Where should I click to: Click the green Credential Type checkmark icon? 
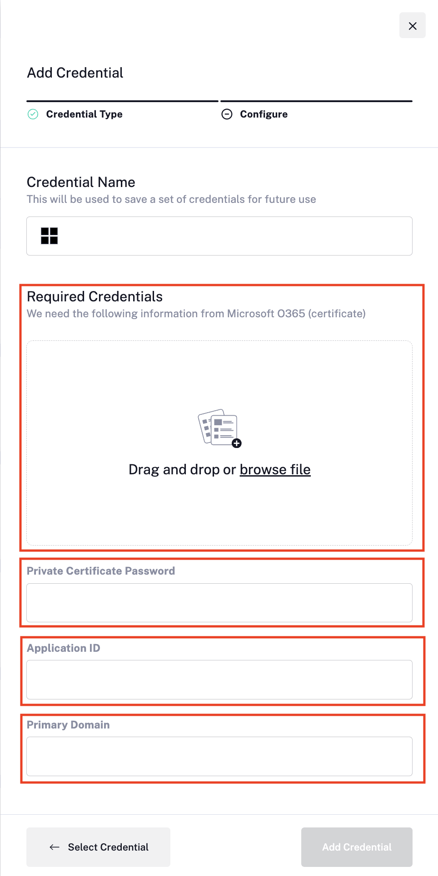(x=33, y=115)
